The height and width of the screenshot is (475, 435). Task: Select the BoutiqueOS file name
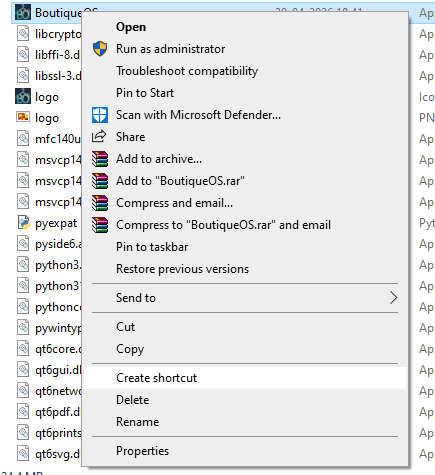click(58, 13)
